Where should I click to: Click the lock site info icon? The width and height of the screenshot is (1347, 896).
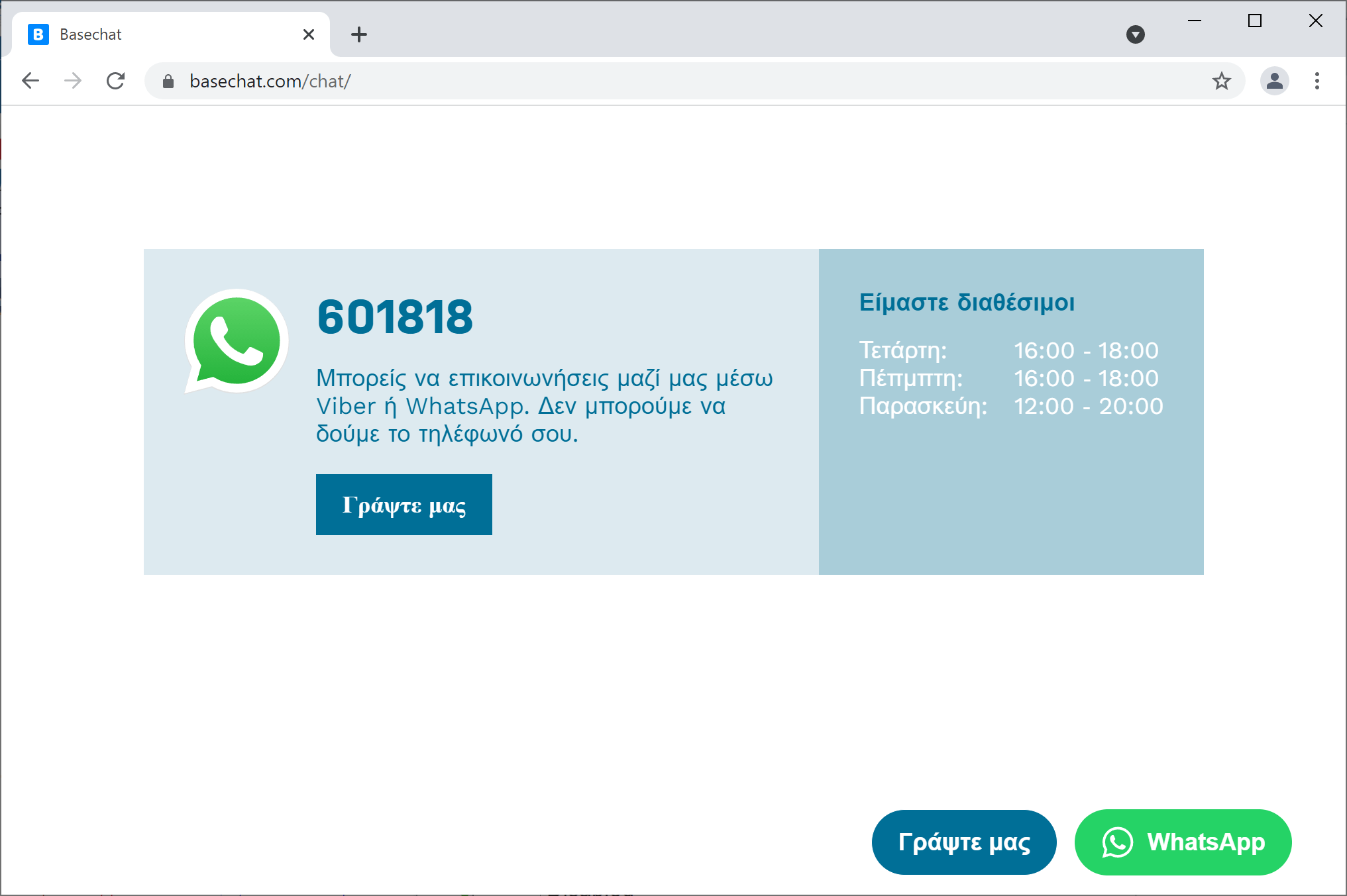pos(168,81)
